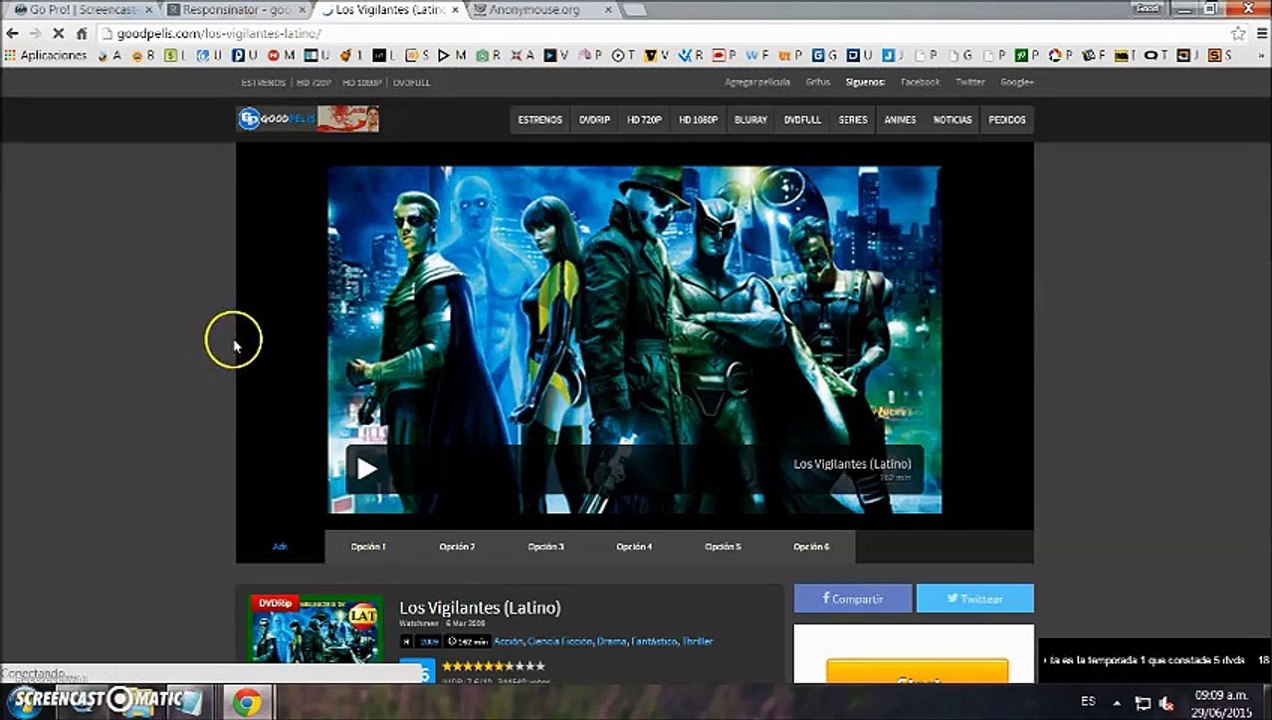Close the Anonymouse.org tab
The width and height of the screenshot is (1272, 720).
[606, 10]
